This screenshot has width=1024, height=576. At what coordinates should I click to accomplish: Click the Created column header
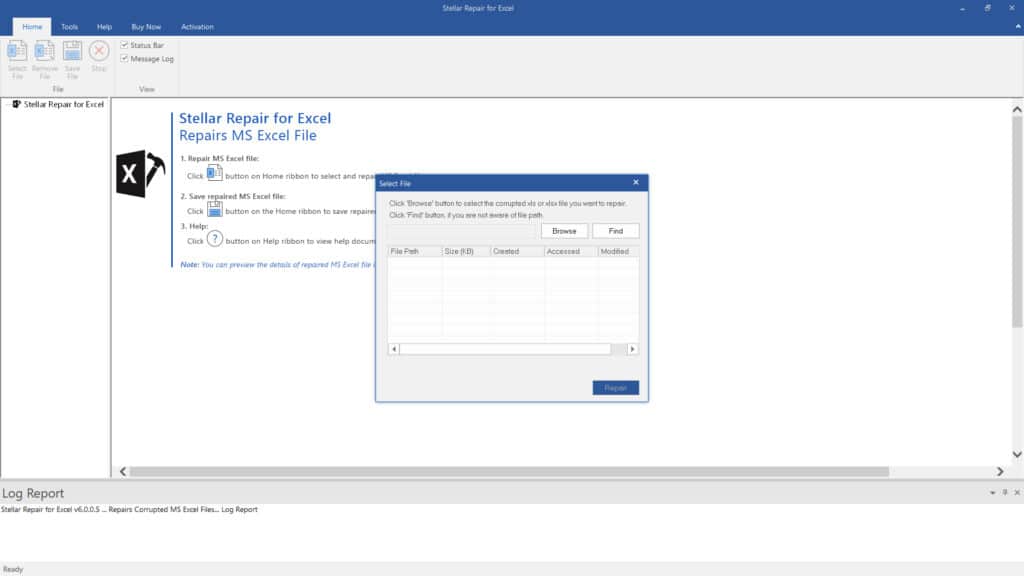tap(517, 251)
